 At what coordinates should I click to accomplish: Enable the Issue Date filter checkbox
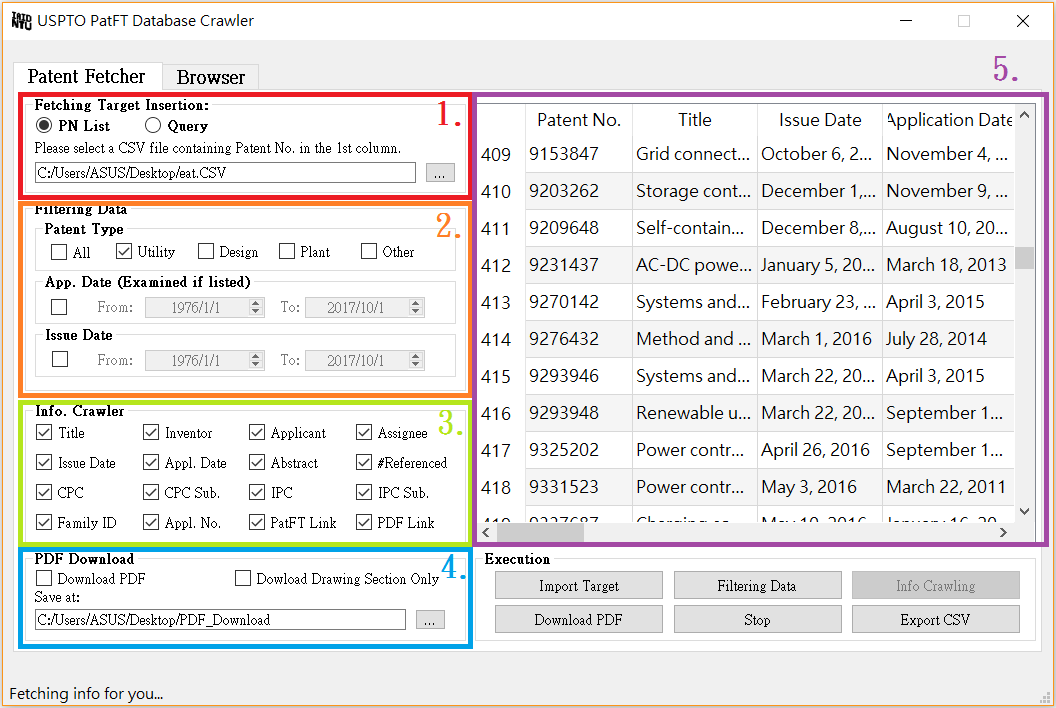(x=60, y=359)
